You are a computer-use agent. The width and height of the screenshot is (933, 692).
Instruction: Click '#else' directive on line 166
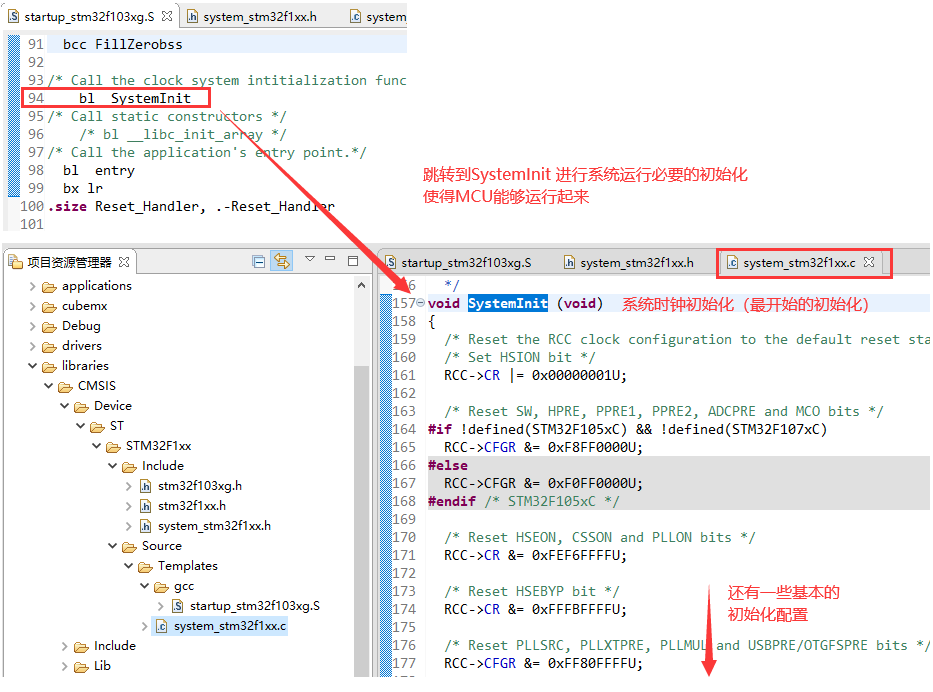[447, 465]
